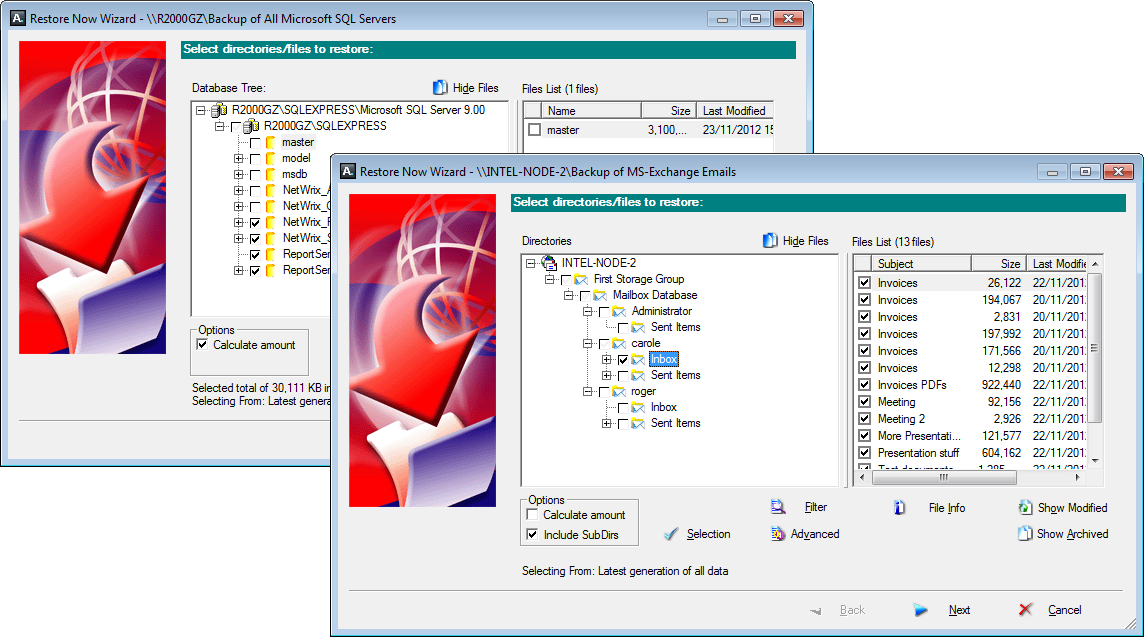Click the INTEL-NODE-2 server icon

click(x=549, y=263)
